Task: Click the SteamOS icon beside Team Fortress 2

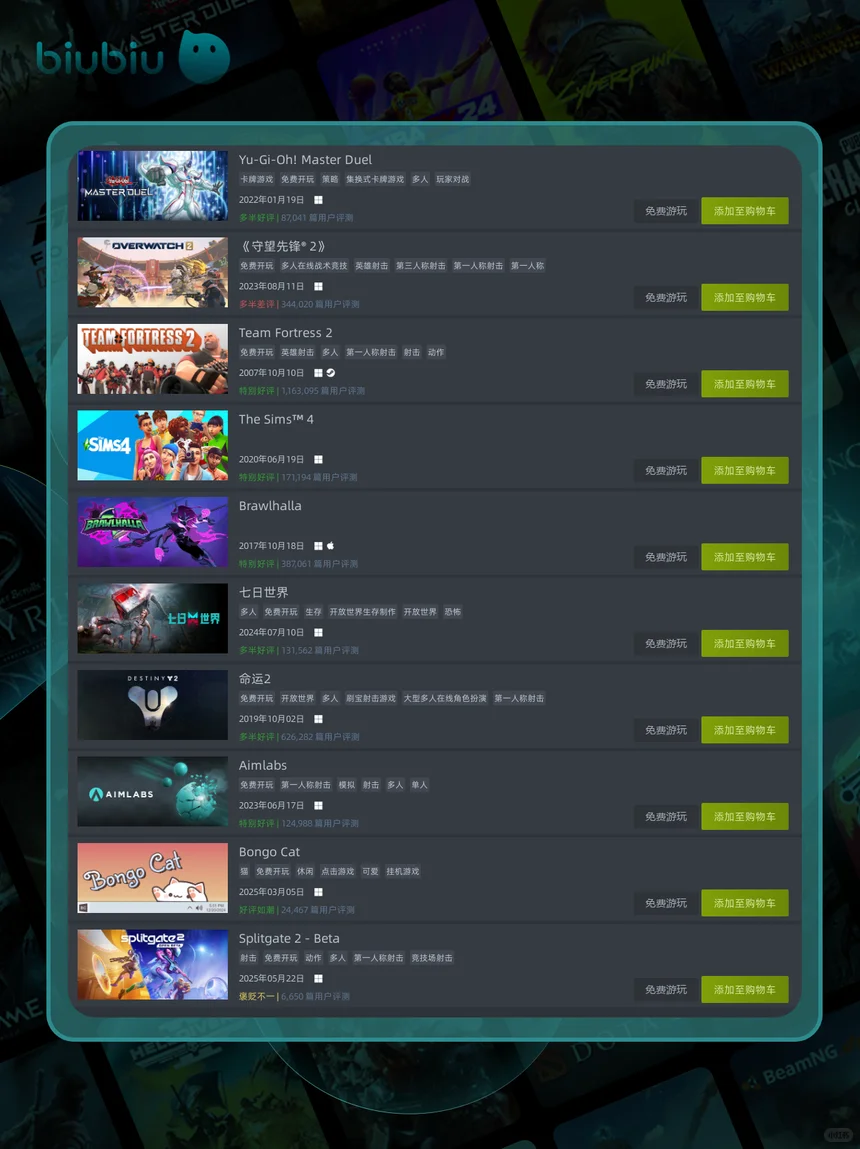Action: tap(331, 373)
